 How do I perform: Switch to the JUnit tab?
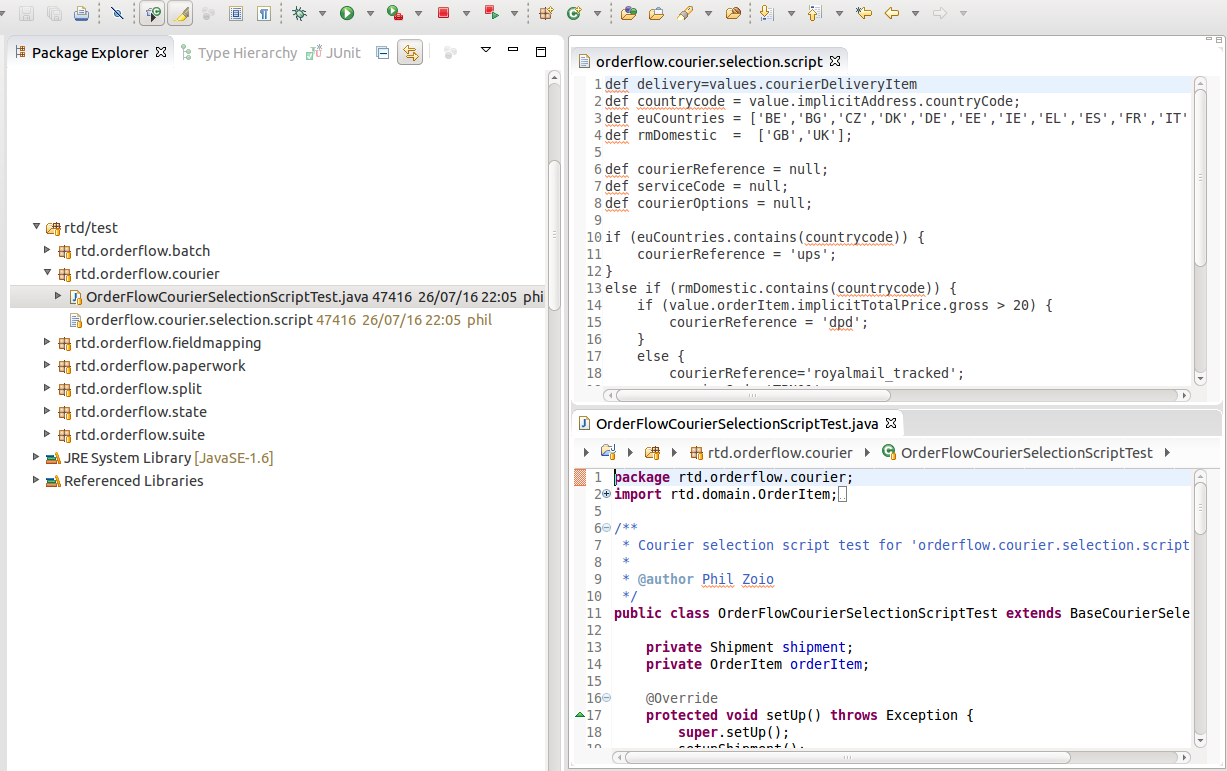pyautogui.click(x=334, y=52)
